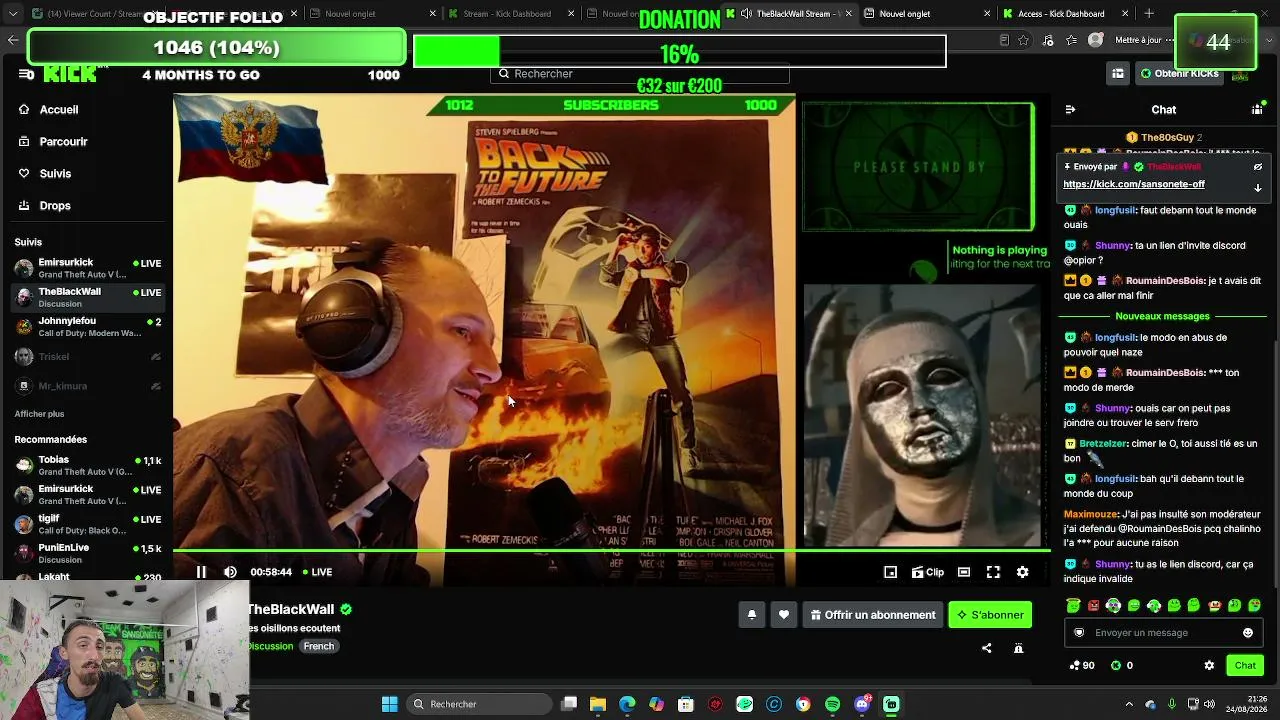The width and height of the screenshot is (1280, 720).
Task: Open video player settings gear
Action: coord(1022,572)
